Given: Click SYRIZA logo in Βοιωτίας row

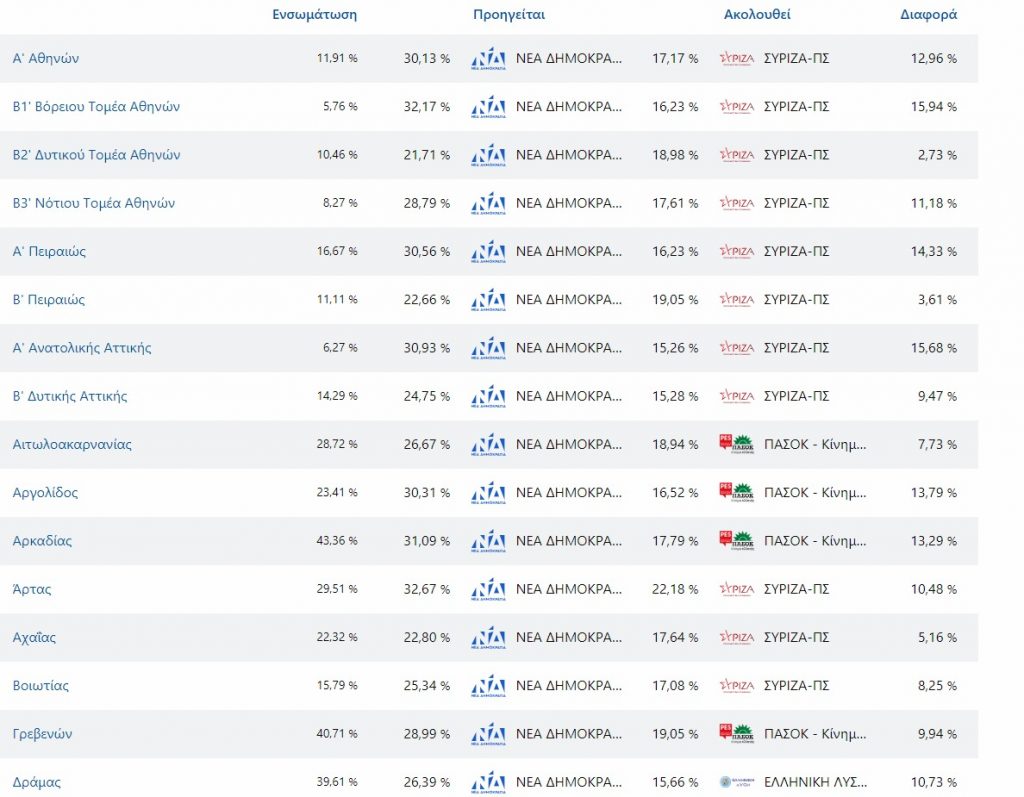Looking at the screenshot, I should (x=736, y=686).
